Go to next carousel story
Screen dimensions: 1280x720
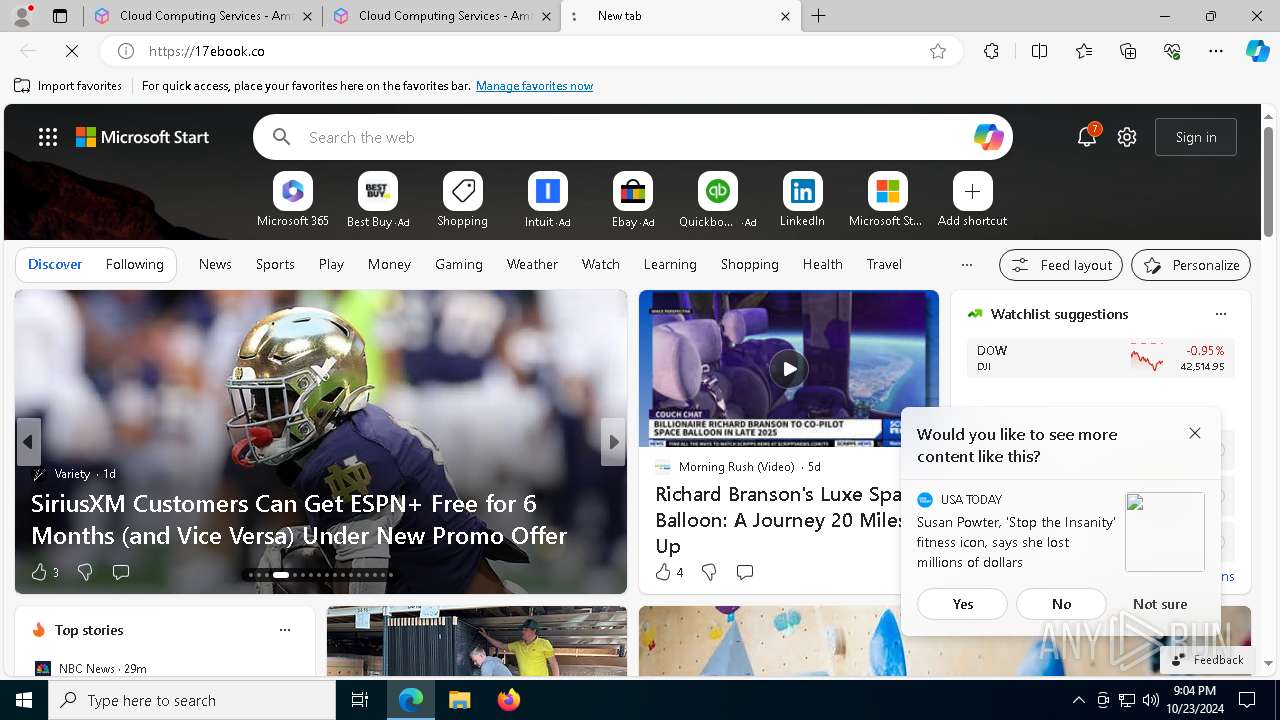(x=613, y=441)
